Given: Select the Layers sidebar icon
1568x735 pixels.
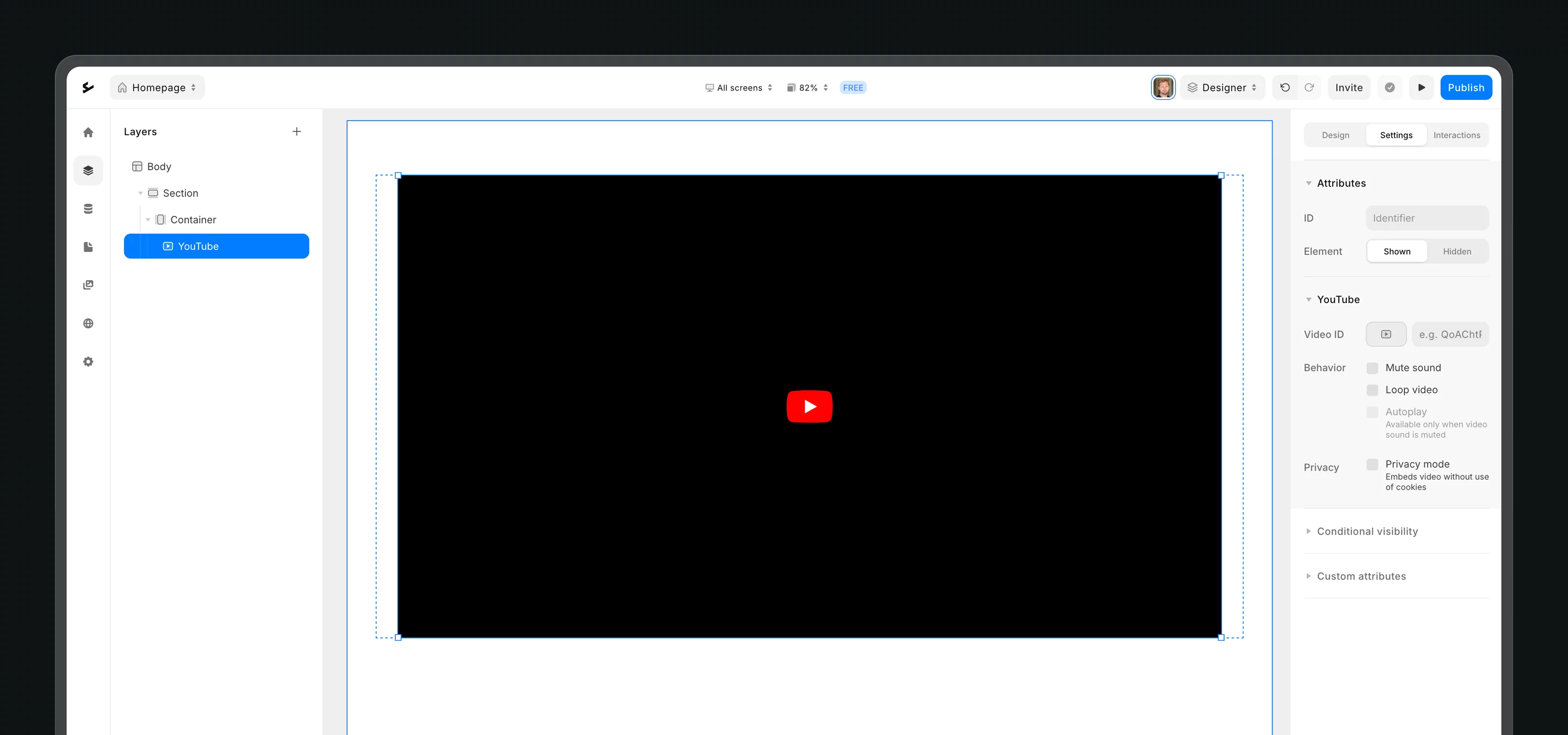Looking at the screenshot, I should (88, 171).
